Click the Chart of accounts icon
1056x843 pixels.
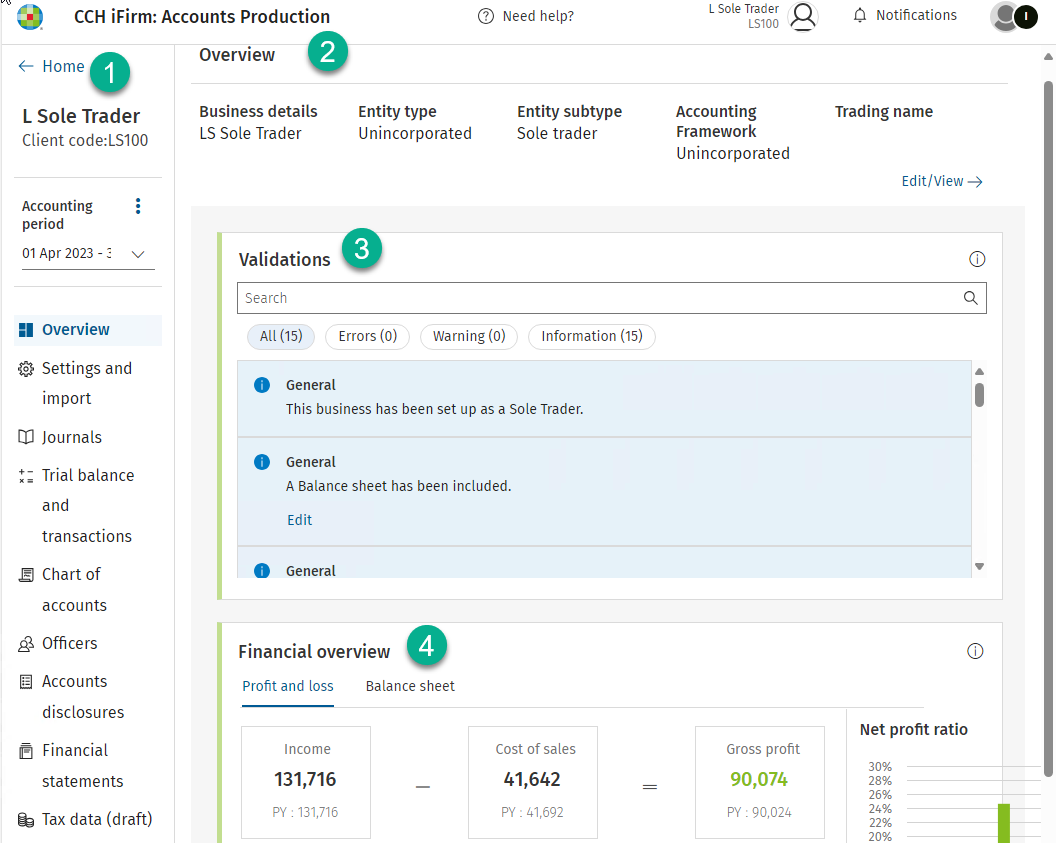coord(26,574)
